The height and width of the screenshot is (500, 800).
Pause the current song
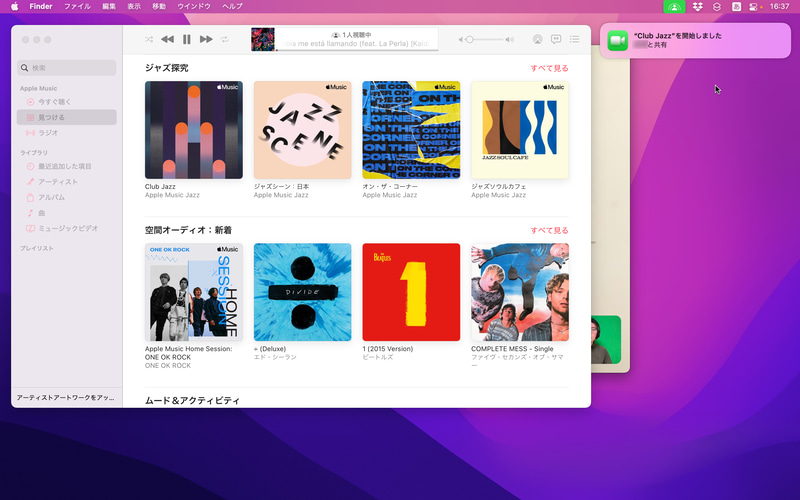[x=187, y=39]
